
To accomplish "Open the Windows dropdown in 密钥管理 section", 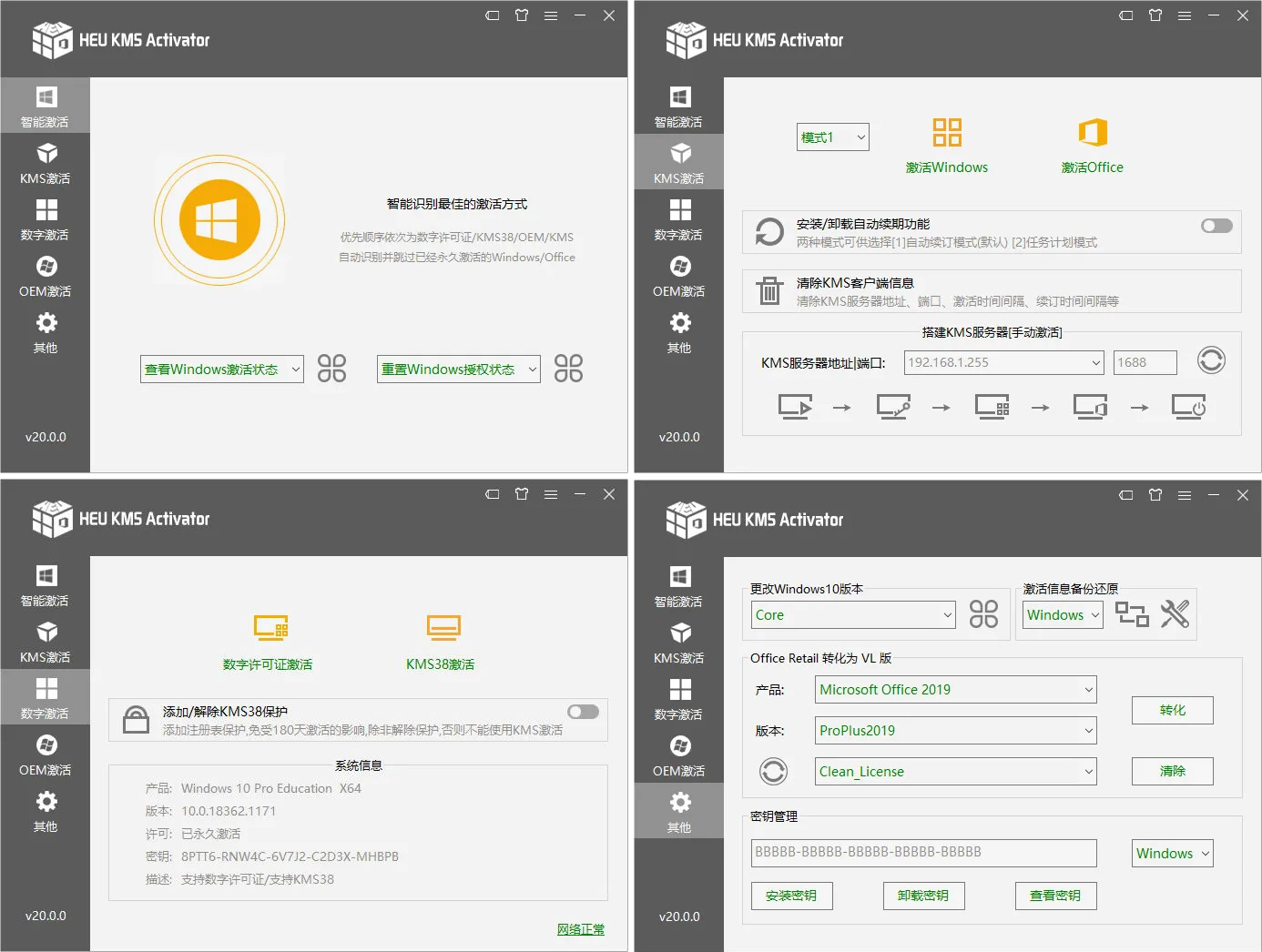I will [x=1173, y=853].
